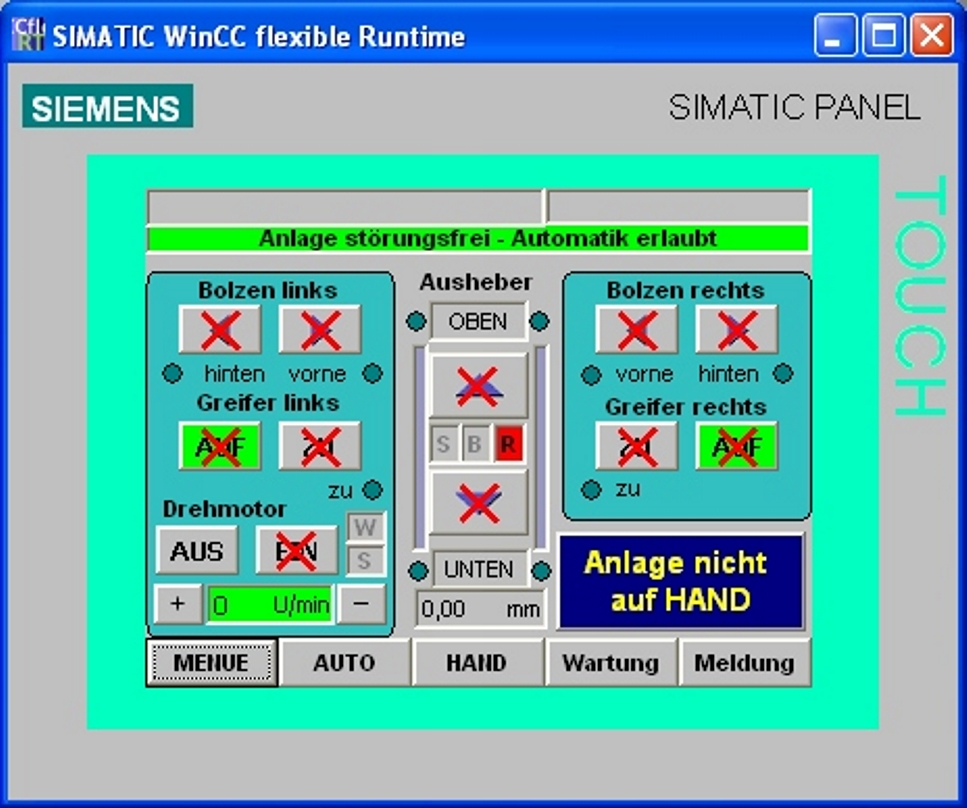The width and height of the screenshot is (967, 808).
Task: Toggle the green AUF button for Greifer links
Action: click(219, 446)
